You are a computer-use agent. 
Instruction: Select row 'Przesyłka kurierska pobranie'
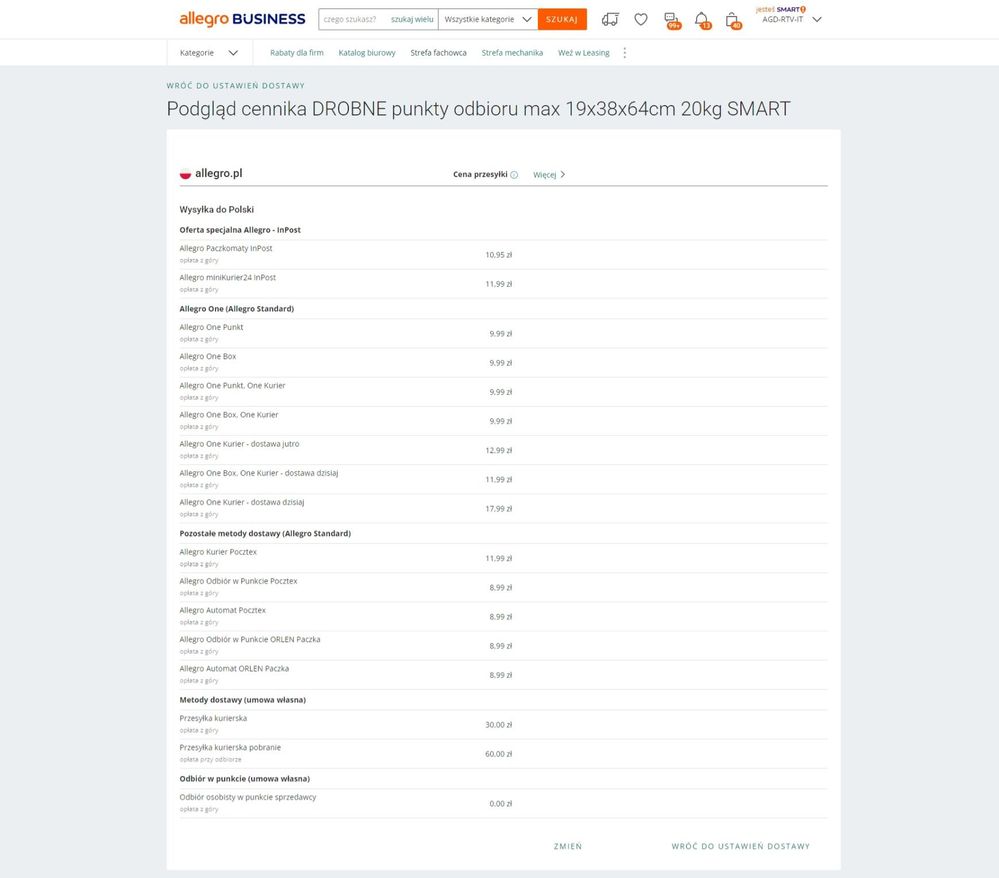coord(503,754)
